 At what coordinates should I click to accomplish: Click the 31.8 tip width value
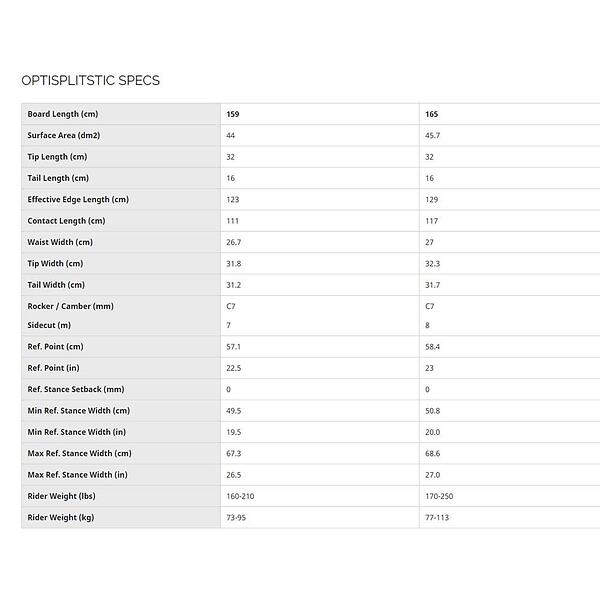click(x=233, y=264)
